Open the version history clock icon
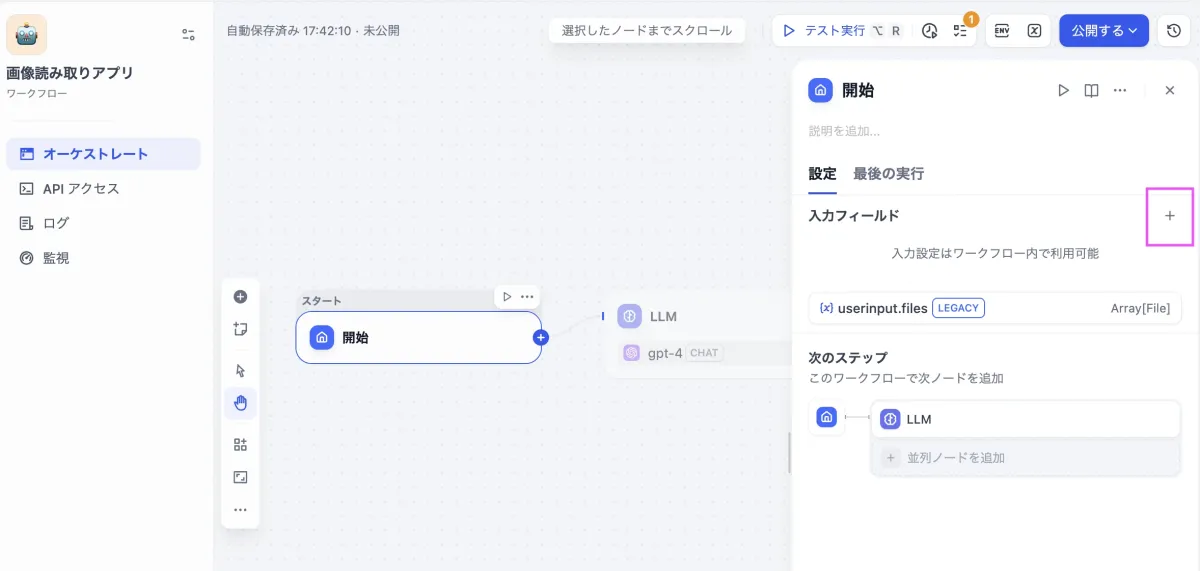The image size is (1200, 571). [x=1174, y=31]
